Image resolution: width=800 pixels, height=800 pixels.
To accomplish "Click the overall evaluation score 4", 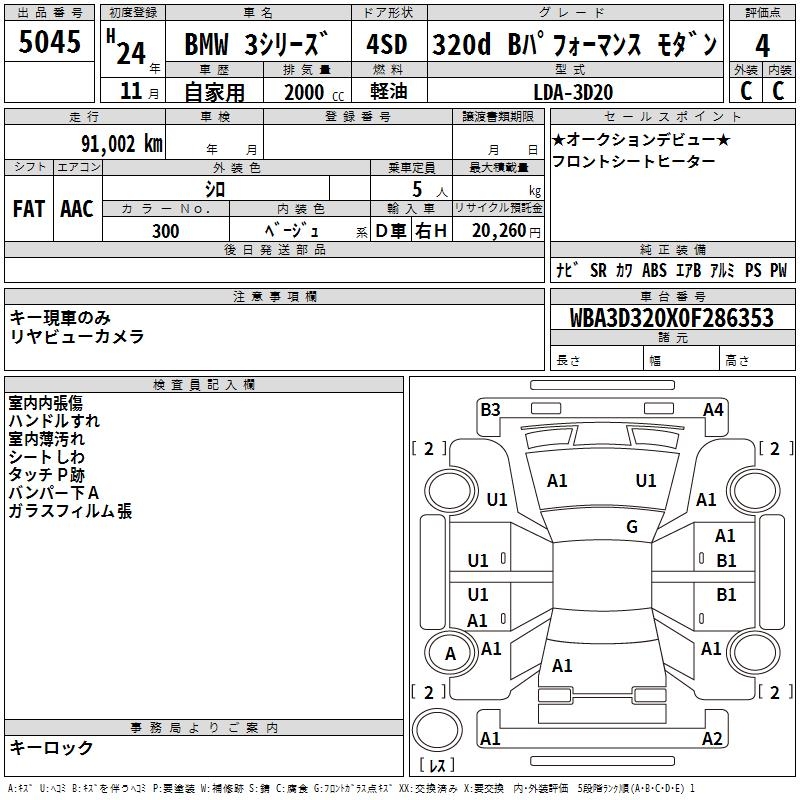I will click(762, 45).
